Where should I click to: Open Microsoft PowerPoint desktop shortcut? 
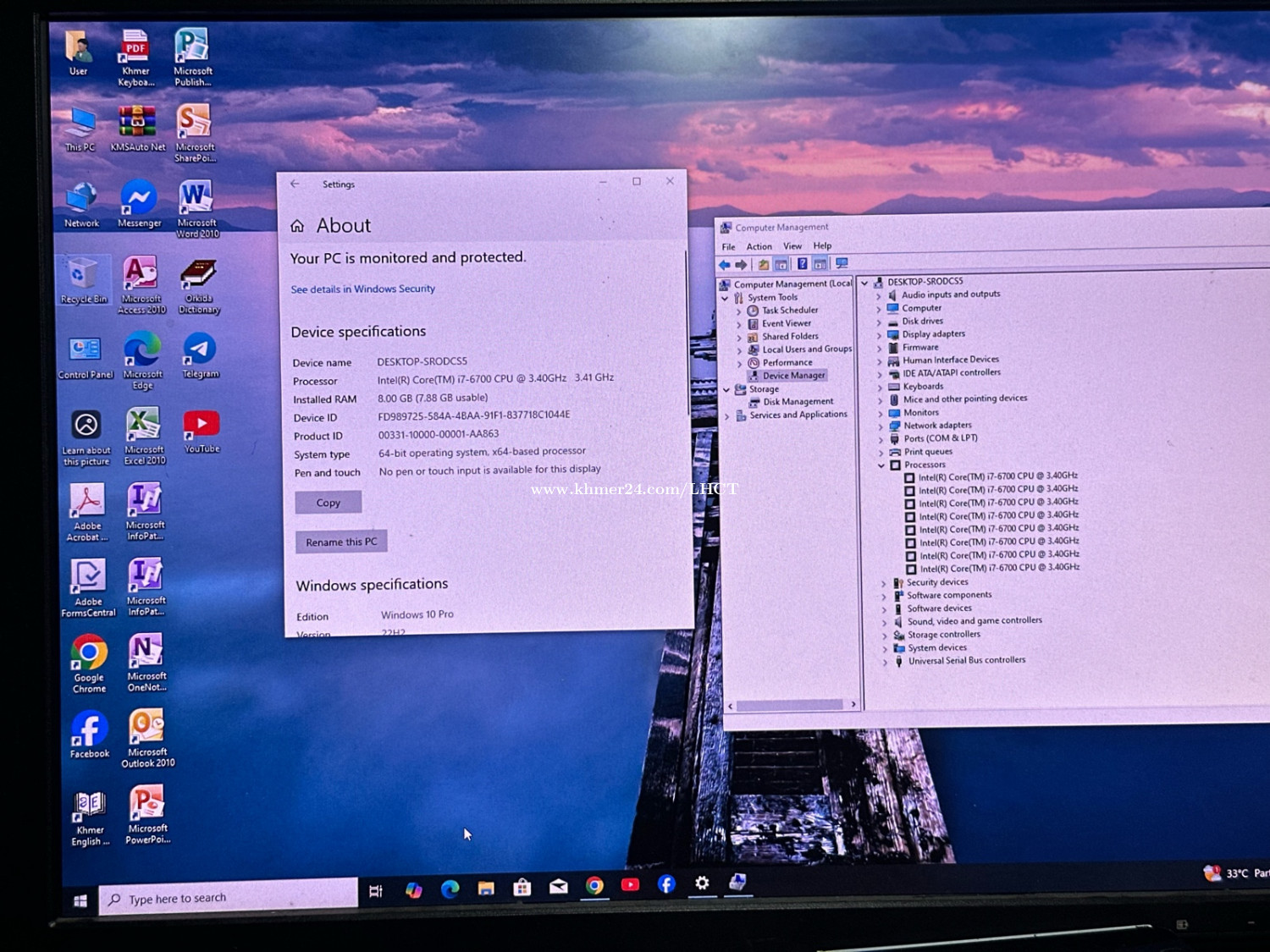[x=147, y=814]
